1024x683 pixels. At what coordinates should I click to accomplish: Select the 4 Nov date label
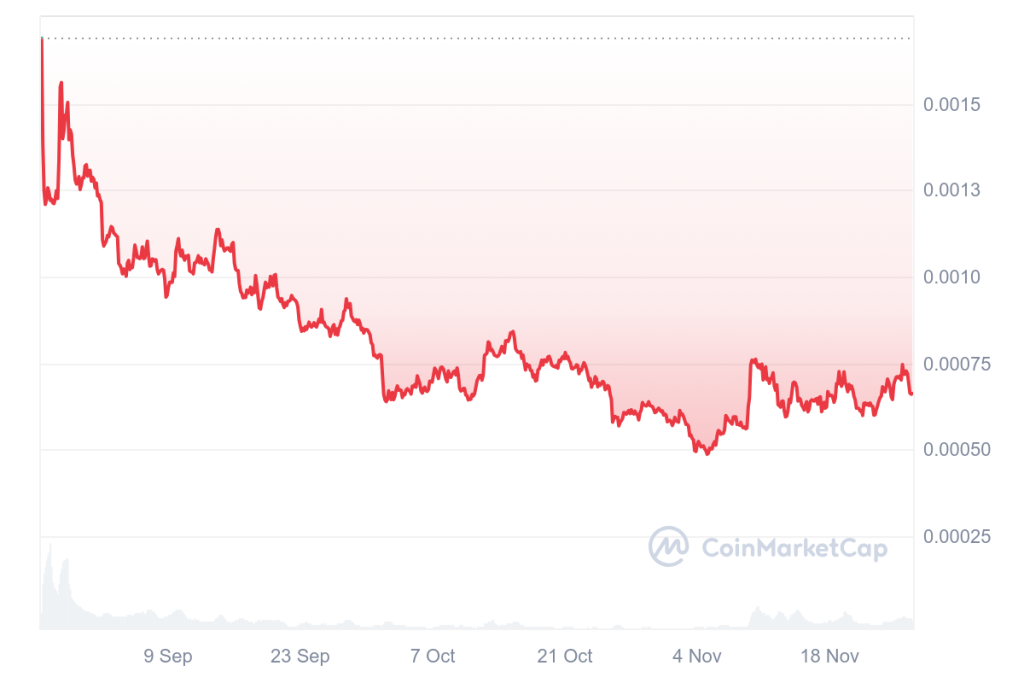point(697,656)
